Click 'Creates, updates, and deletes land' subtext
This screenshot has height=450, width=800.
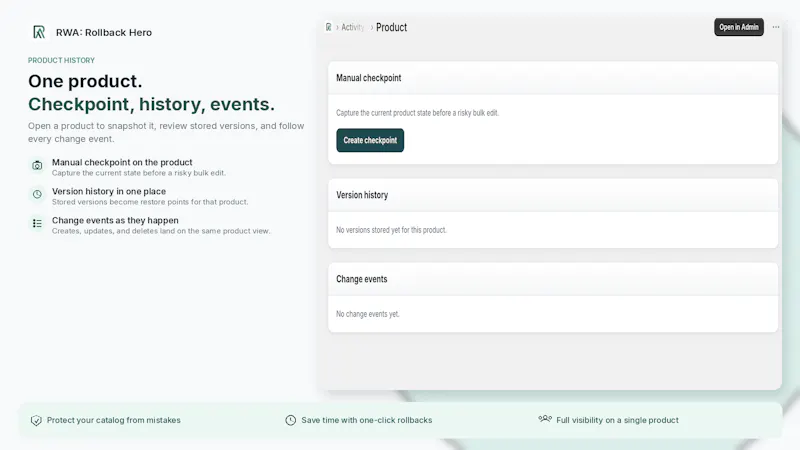161,231
